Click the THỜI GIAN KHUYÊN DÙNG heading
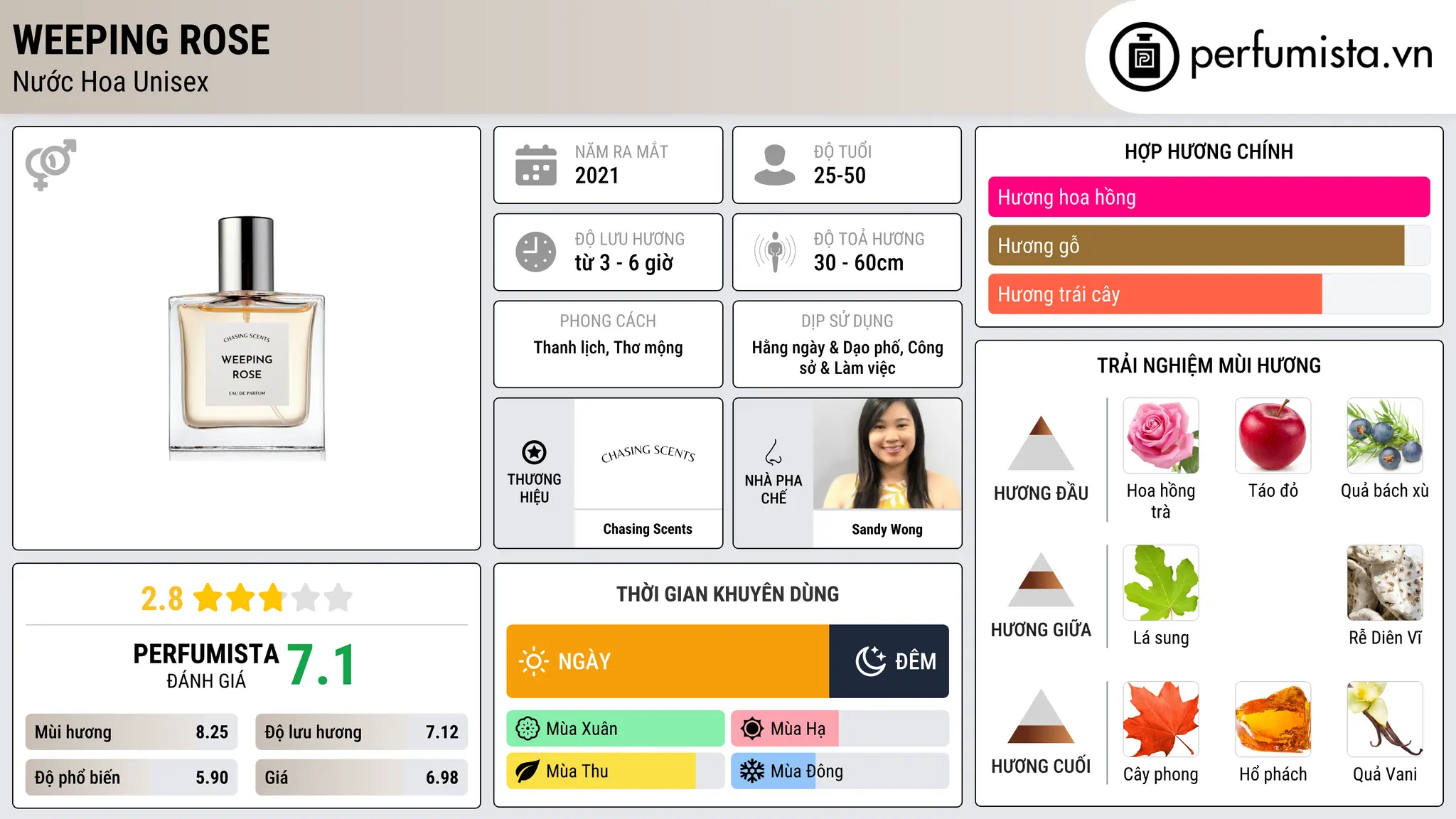Viewport: 1456px width, 819px height. tap(728, 594)
